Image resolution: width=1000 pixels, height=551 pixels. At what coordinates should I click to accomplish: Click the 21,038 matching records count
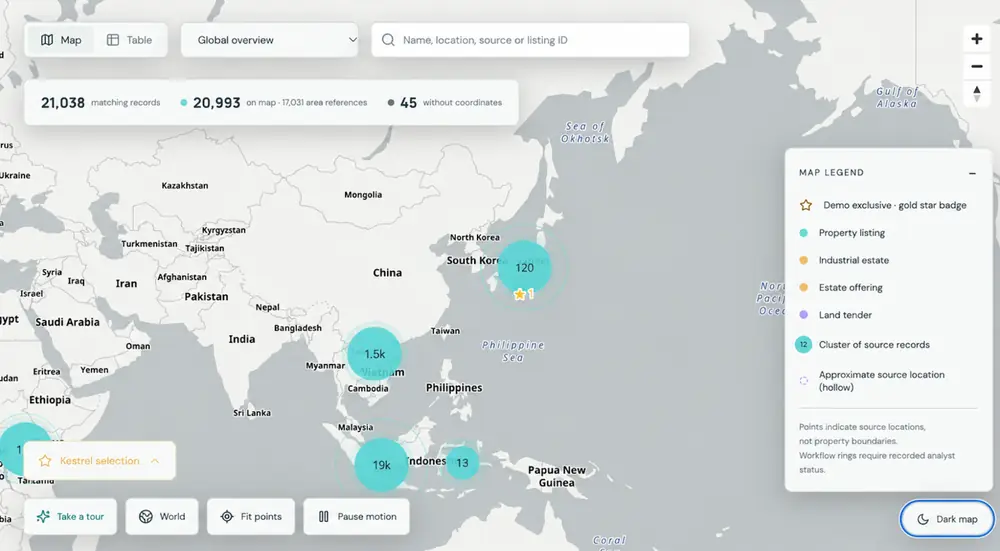[62, 103]
